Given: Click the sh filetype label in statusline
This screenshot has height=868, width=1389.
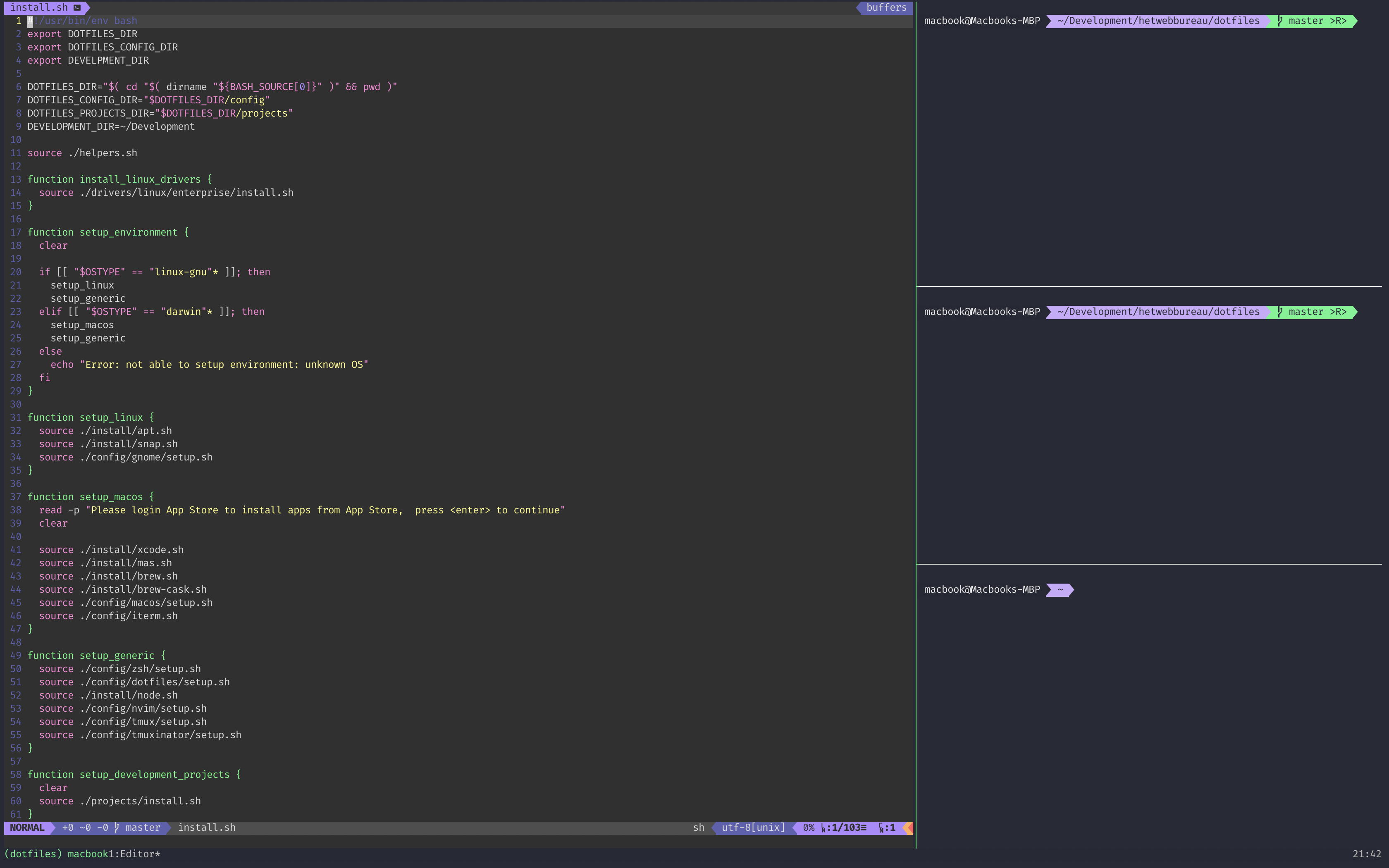Looking at the screenshot, I should [698, 827].
